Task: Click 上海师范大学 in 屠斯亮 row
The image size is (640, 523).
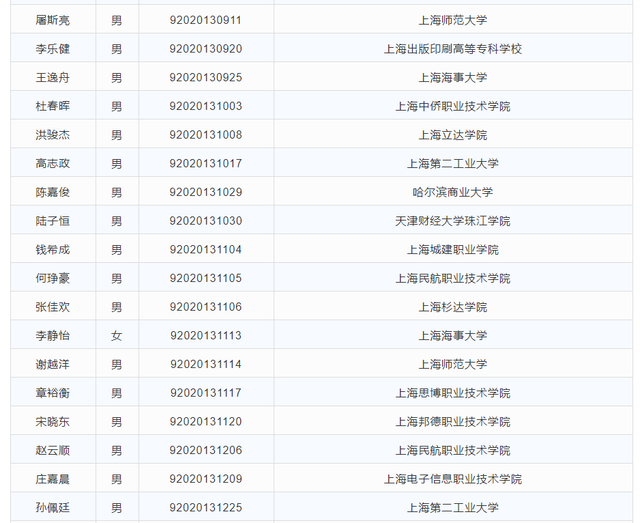Action: point(453,20)
